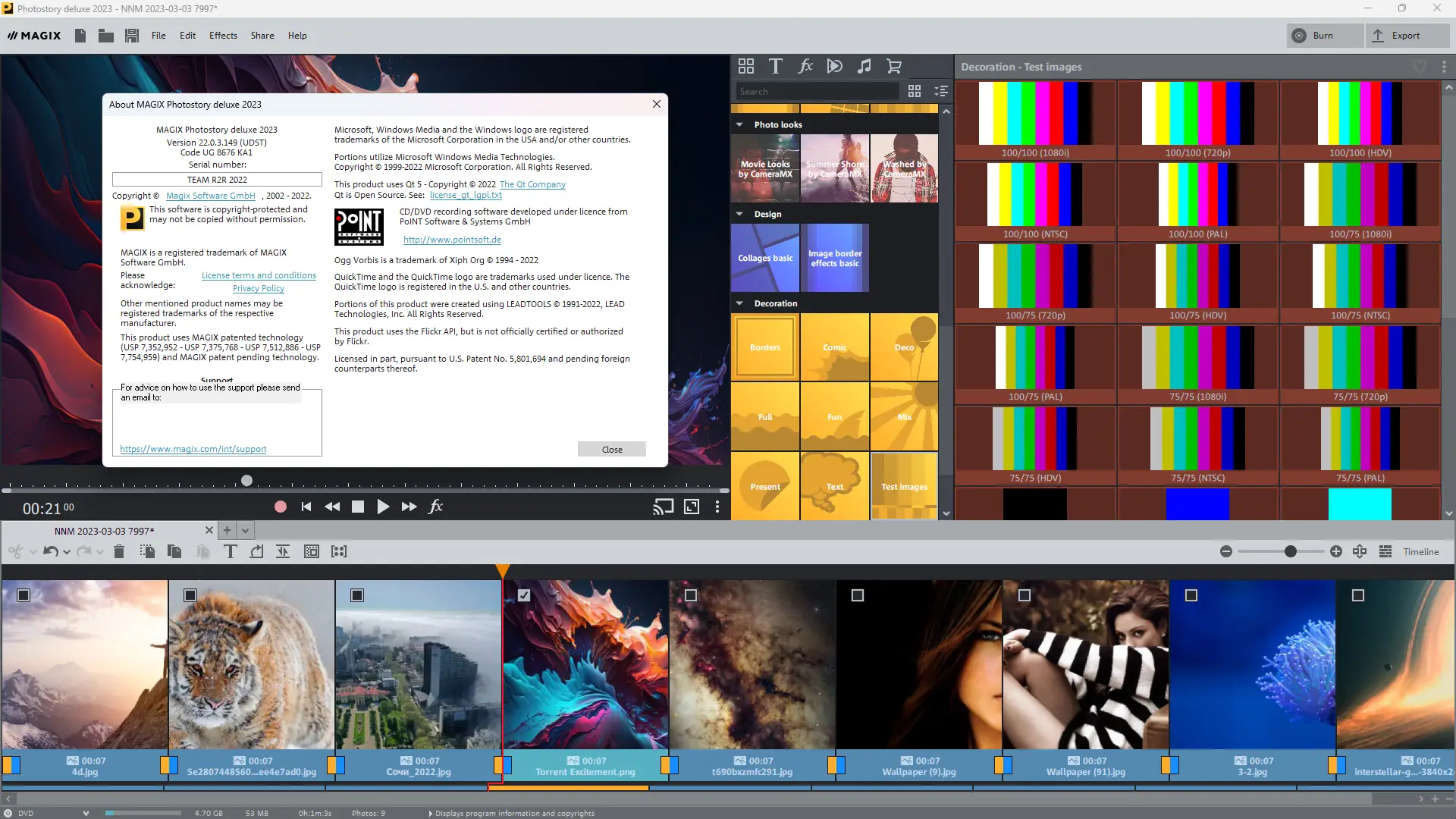Open the Effects menu
The image size is (1456, 819).
[x=222, y=35]
